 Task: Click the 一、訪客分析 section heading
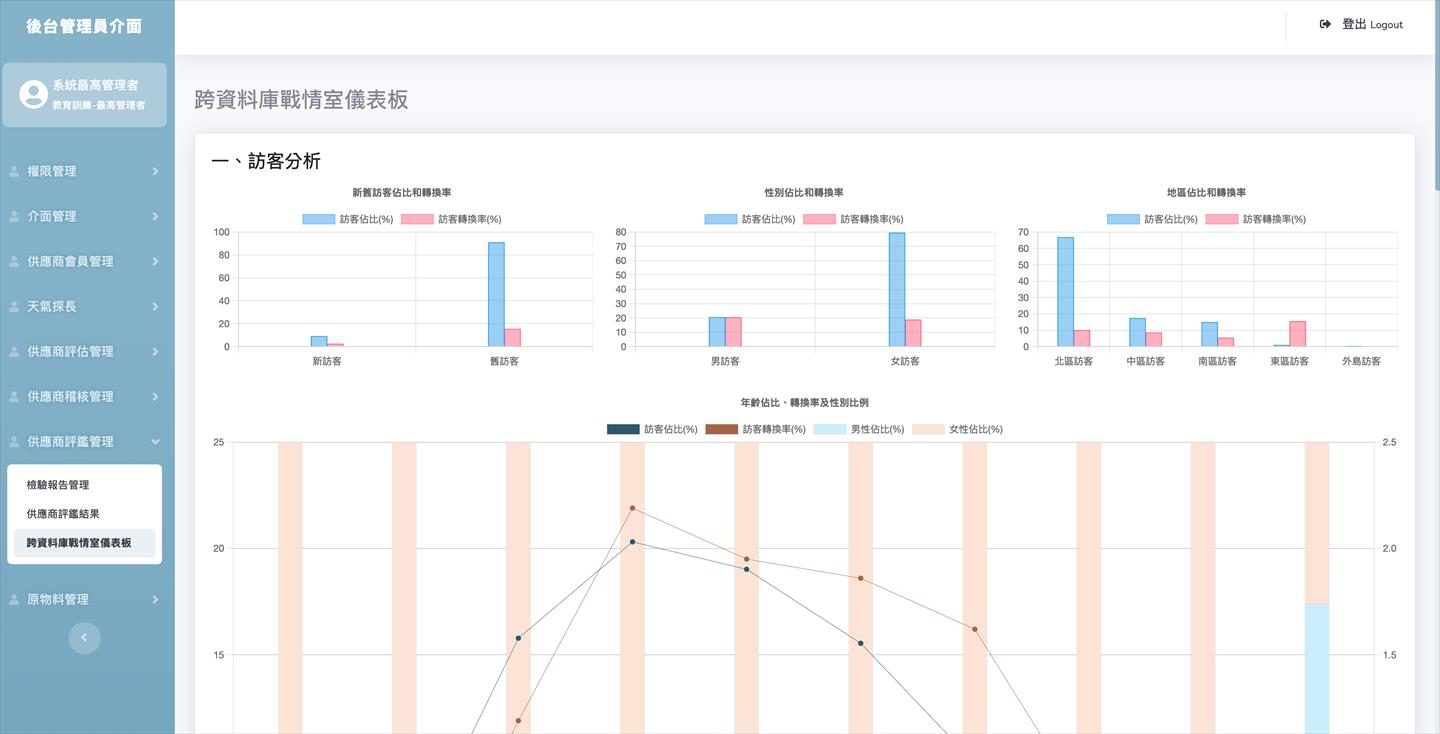(266, 161)
